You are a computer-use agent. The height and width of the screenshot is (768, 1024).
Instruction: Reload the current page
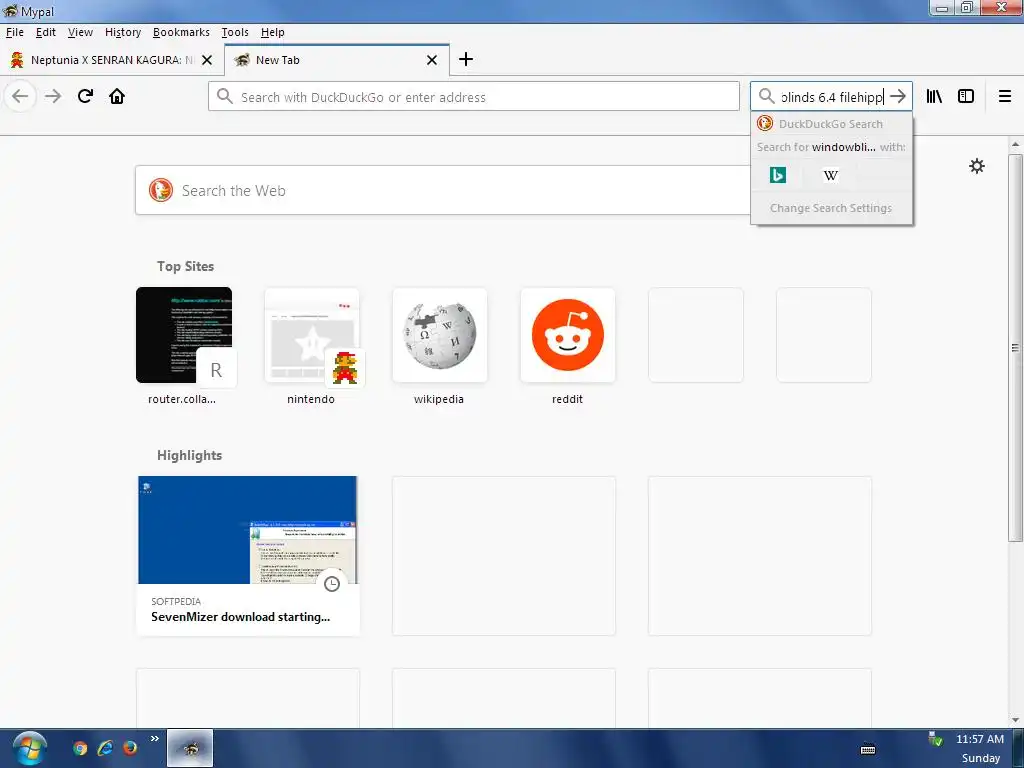tap(85, 97)
